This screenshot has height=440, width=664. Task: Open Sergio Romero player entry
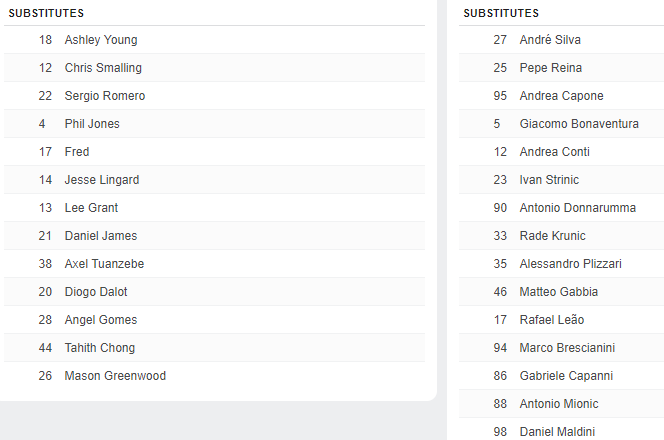coord(105,96)
